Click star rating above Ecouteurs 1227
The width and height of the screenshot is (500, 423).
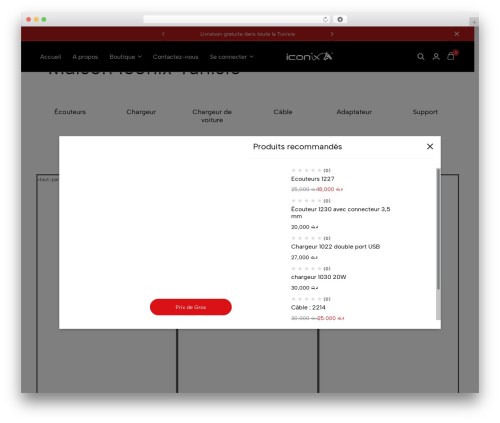pyautogui.click(x=306, y=170)
